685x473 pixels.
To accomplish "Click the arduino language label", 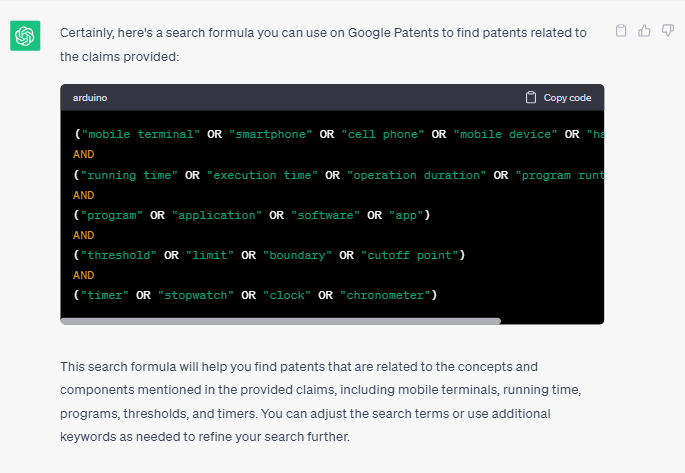I will point(90,97).
